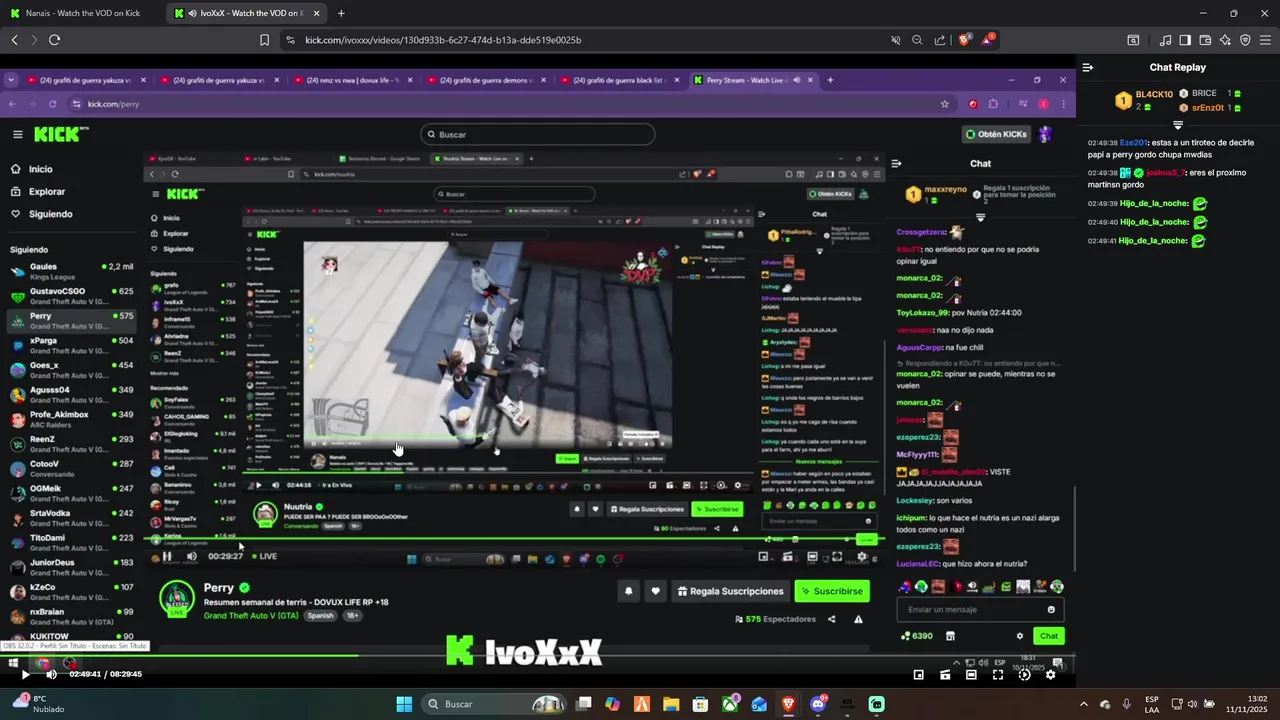Image resolution: width=1280 pixels, height=720 pixels.
Task: Open the Brave VPN shield icon
Action: coord(1245,40)
